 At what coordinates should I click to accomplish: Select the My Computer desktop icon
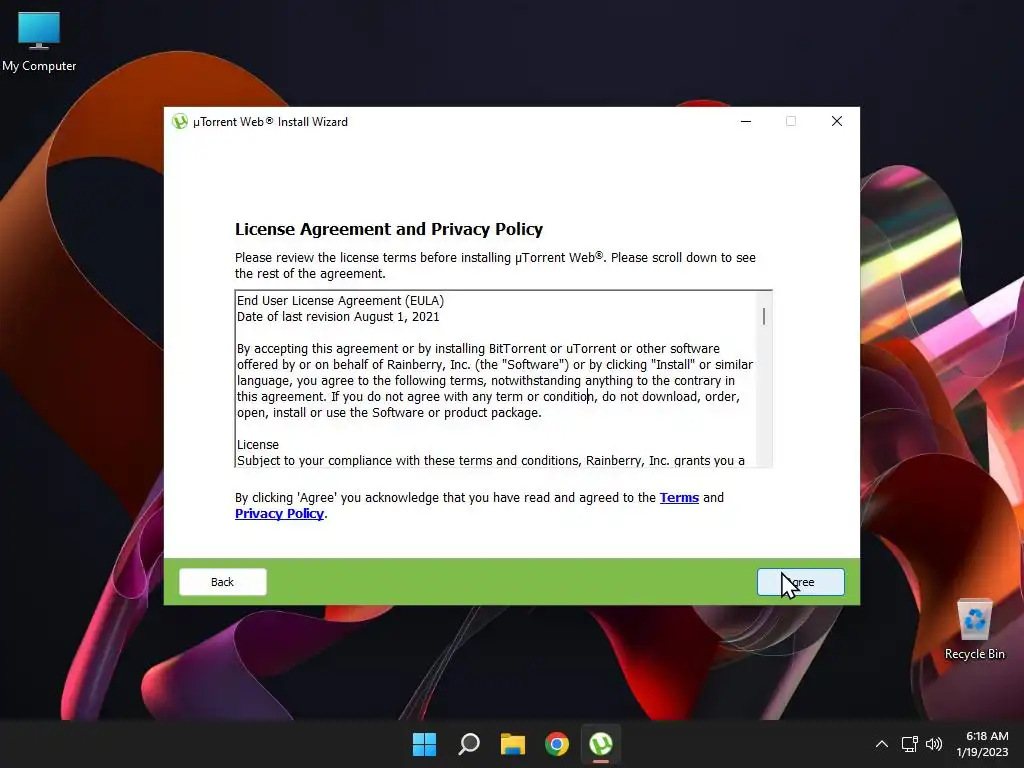(x=39, y=41)
